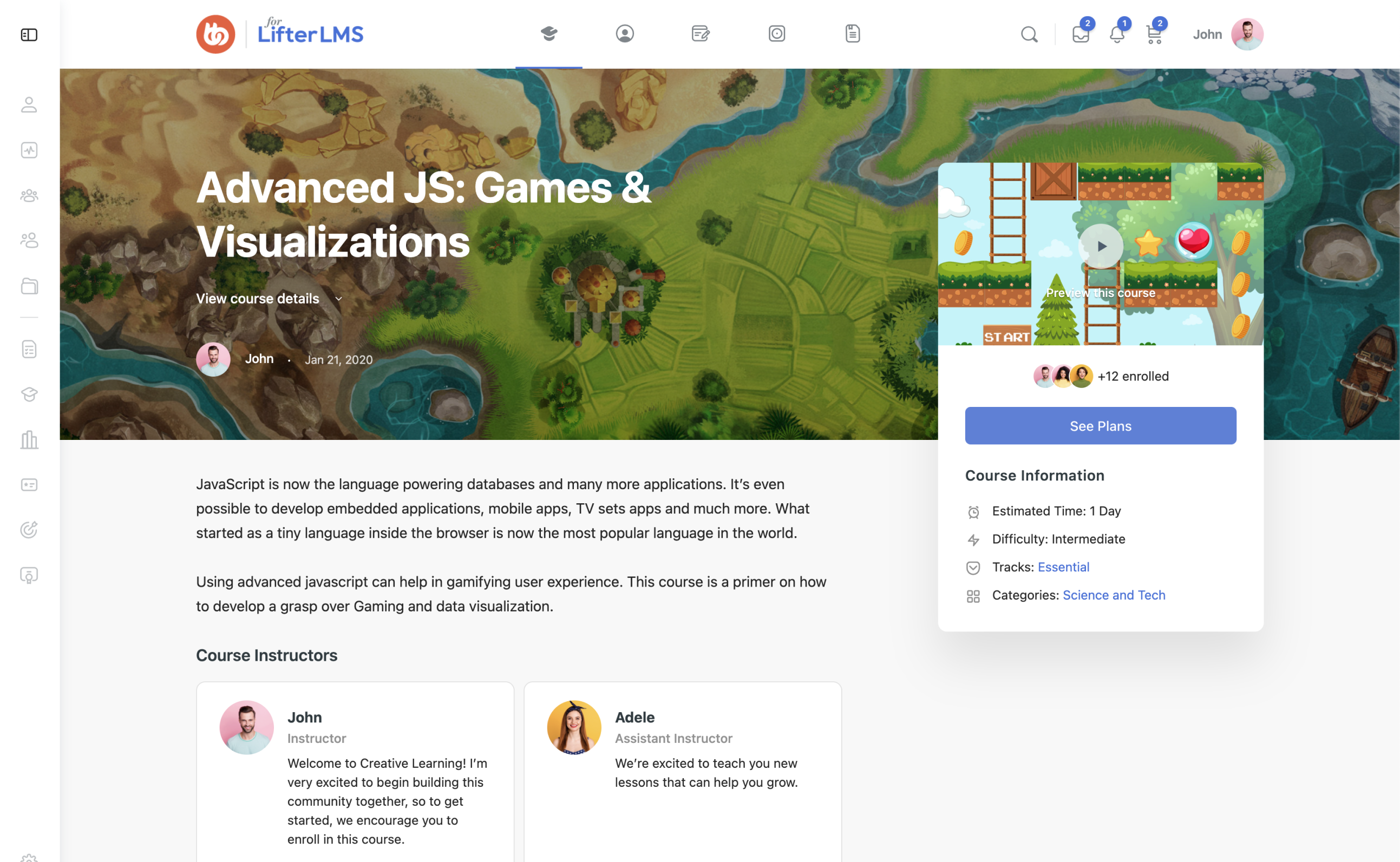The width and height of the screenshot is (1400, 862).
Task: Open the profile icon in left sidebar
Action: click(x=29, y=105)
